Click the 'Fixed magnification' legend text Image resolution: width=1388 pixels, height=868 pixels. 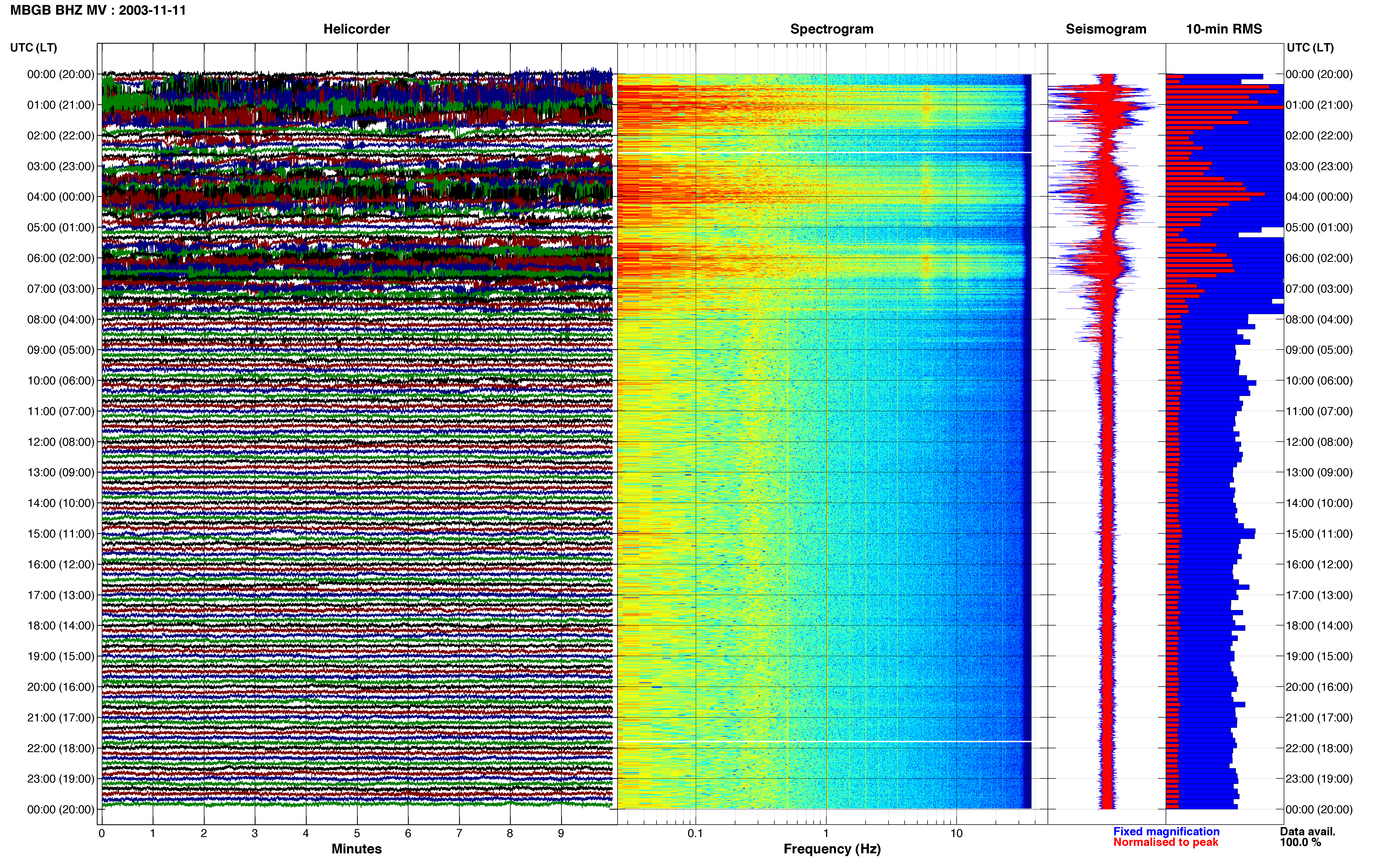(1166, 831)
